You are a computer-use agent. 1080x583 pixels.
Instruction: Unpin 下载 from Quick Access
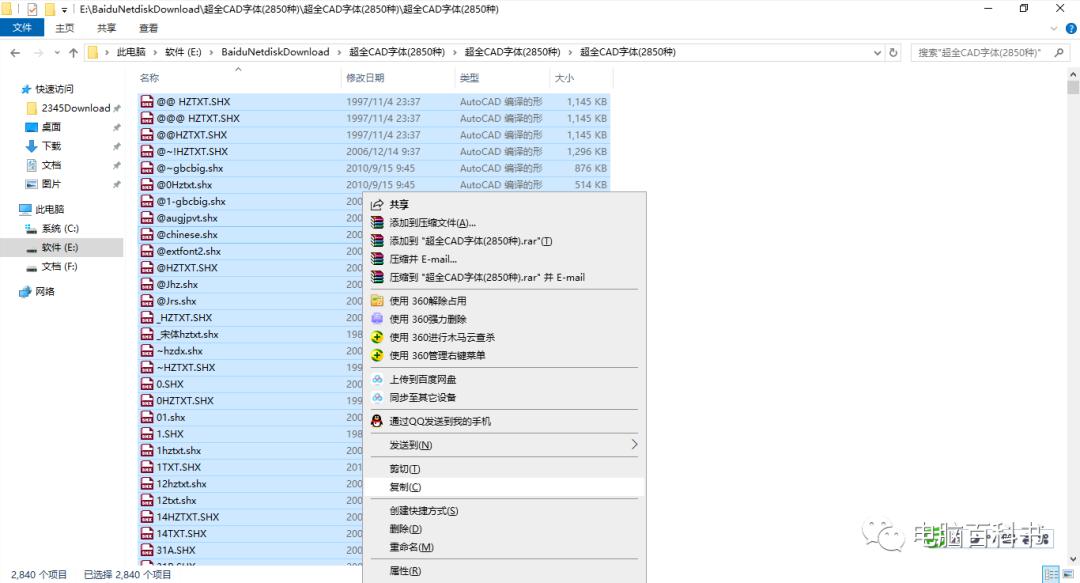pos(118,145)
